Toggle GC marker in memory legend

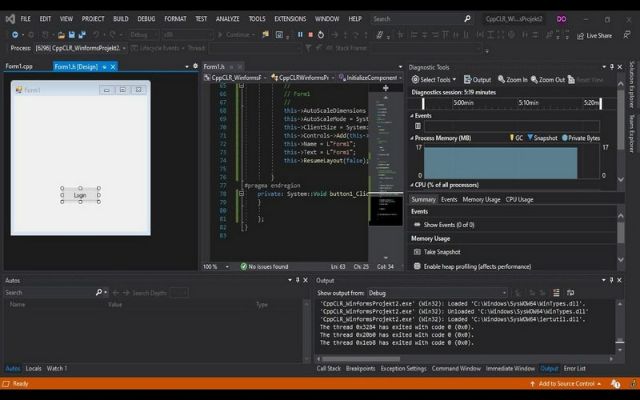pos(516,138)
